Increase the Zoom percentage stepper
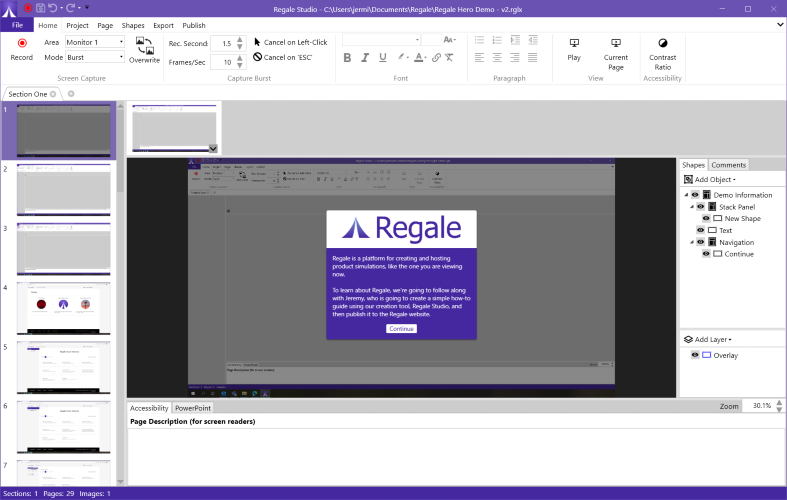This screenshot has height=500, width=787. 779,403
